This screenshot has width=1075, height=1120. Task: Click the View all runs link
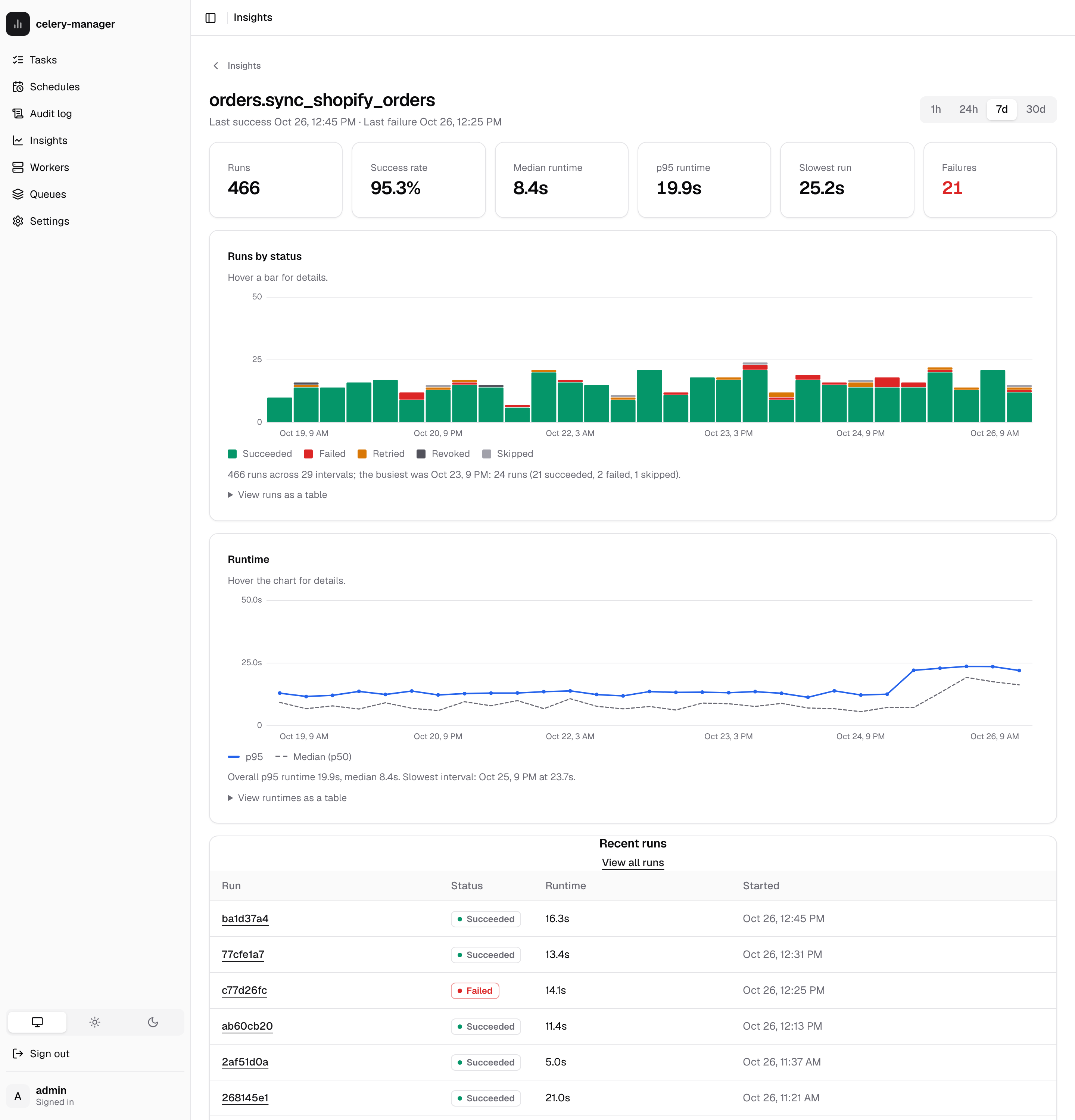(633, 863)
